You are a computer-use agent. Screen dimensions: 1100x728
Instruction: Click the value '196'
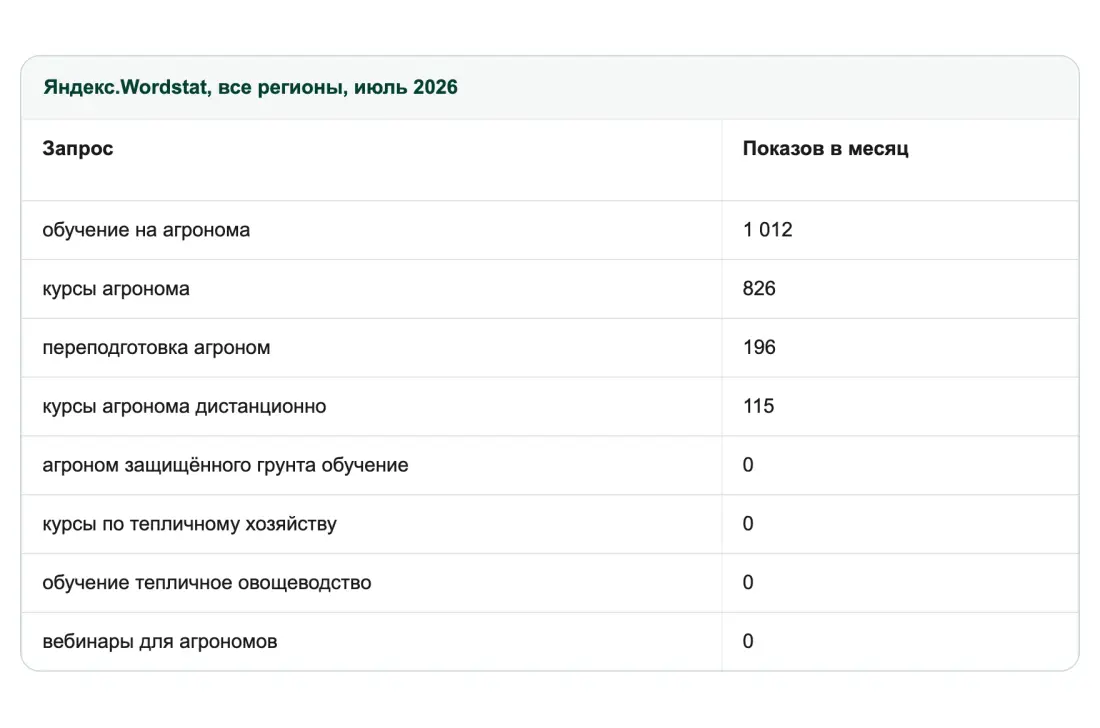(x=759, y=348)
